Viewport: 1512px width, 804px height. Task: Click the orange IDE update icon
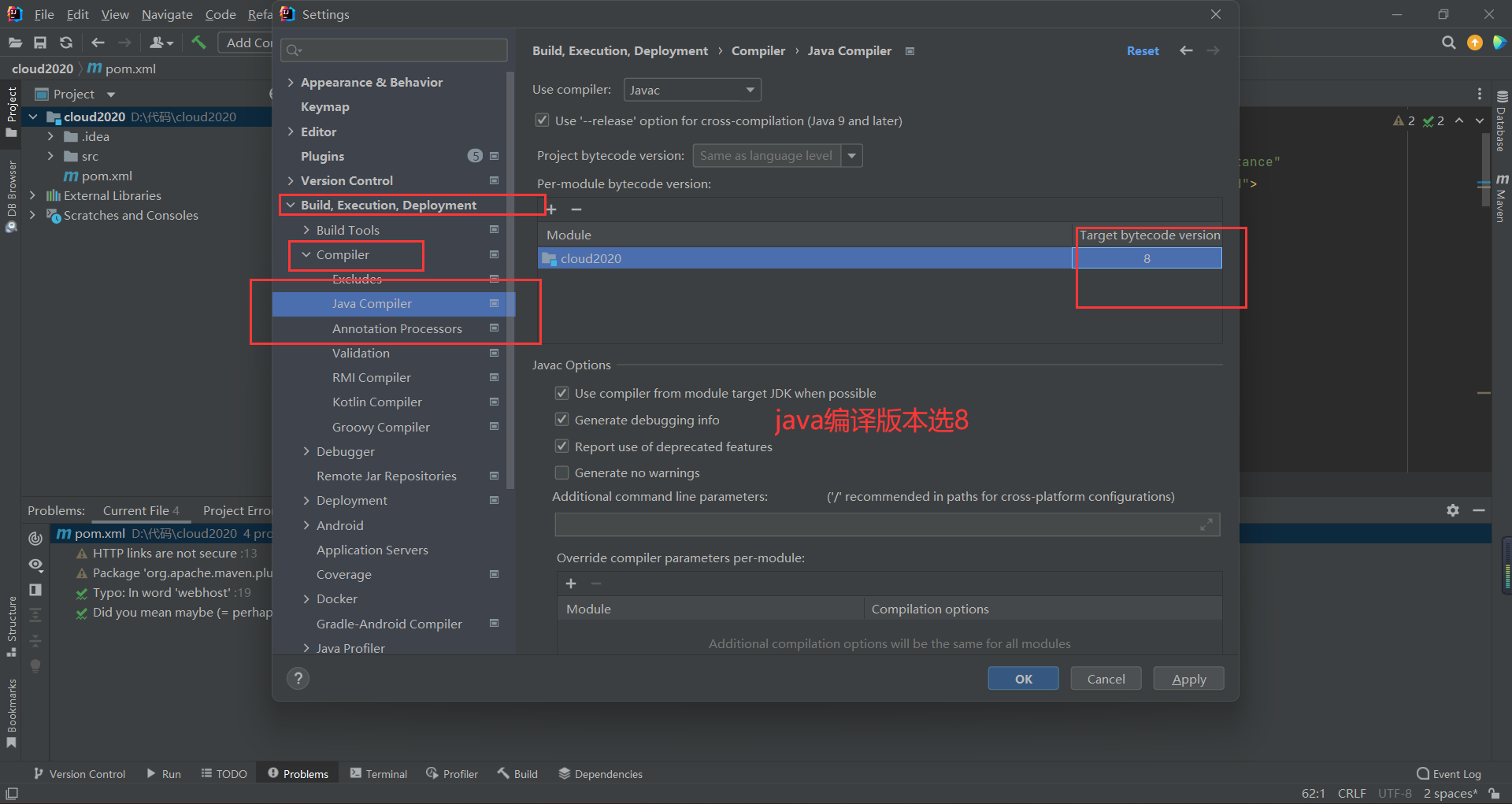(x=1475, y=43)
